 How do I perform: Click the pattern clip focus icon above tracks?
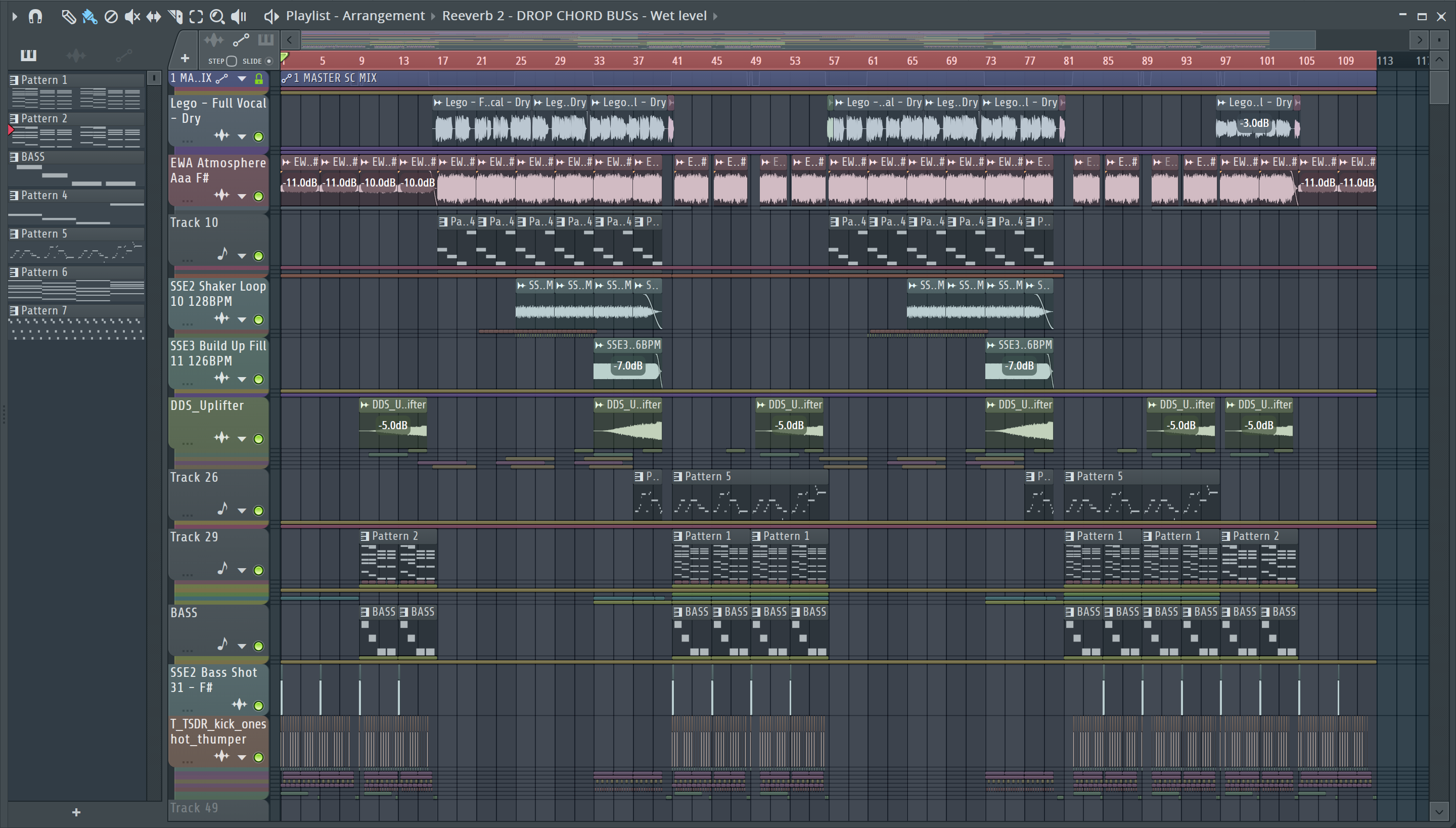(265, 40)
